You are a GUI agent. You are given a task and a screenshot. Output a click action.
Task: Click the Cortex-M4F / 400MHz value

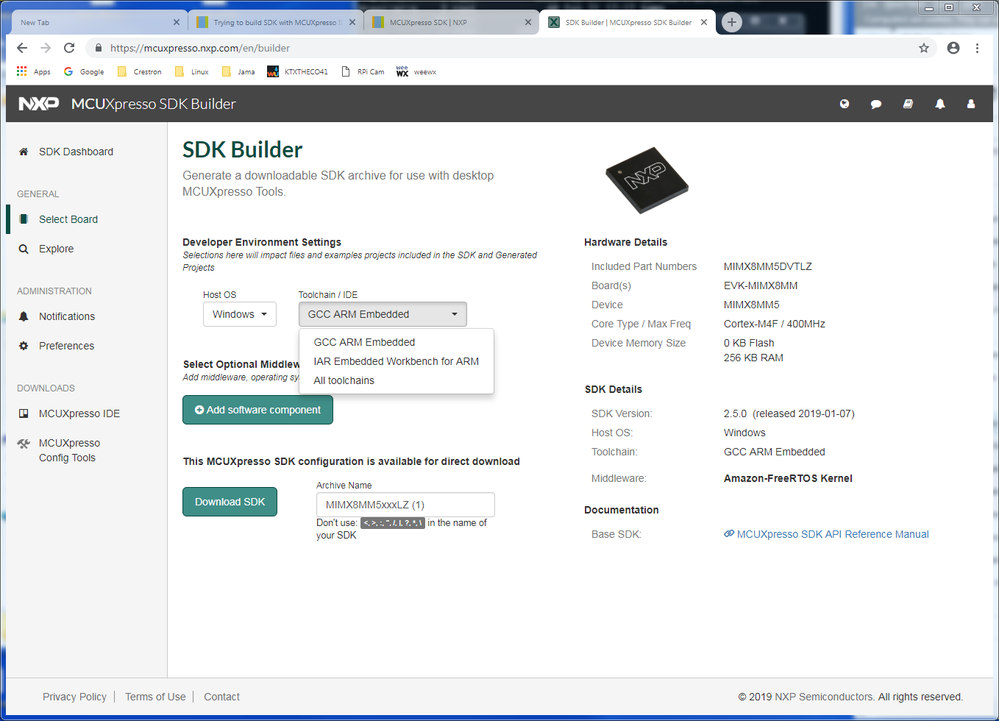coord(774,324)
